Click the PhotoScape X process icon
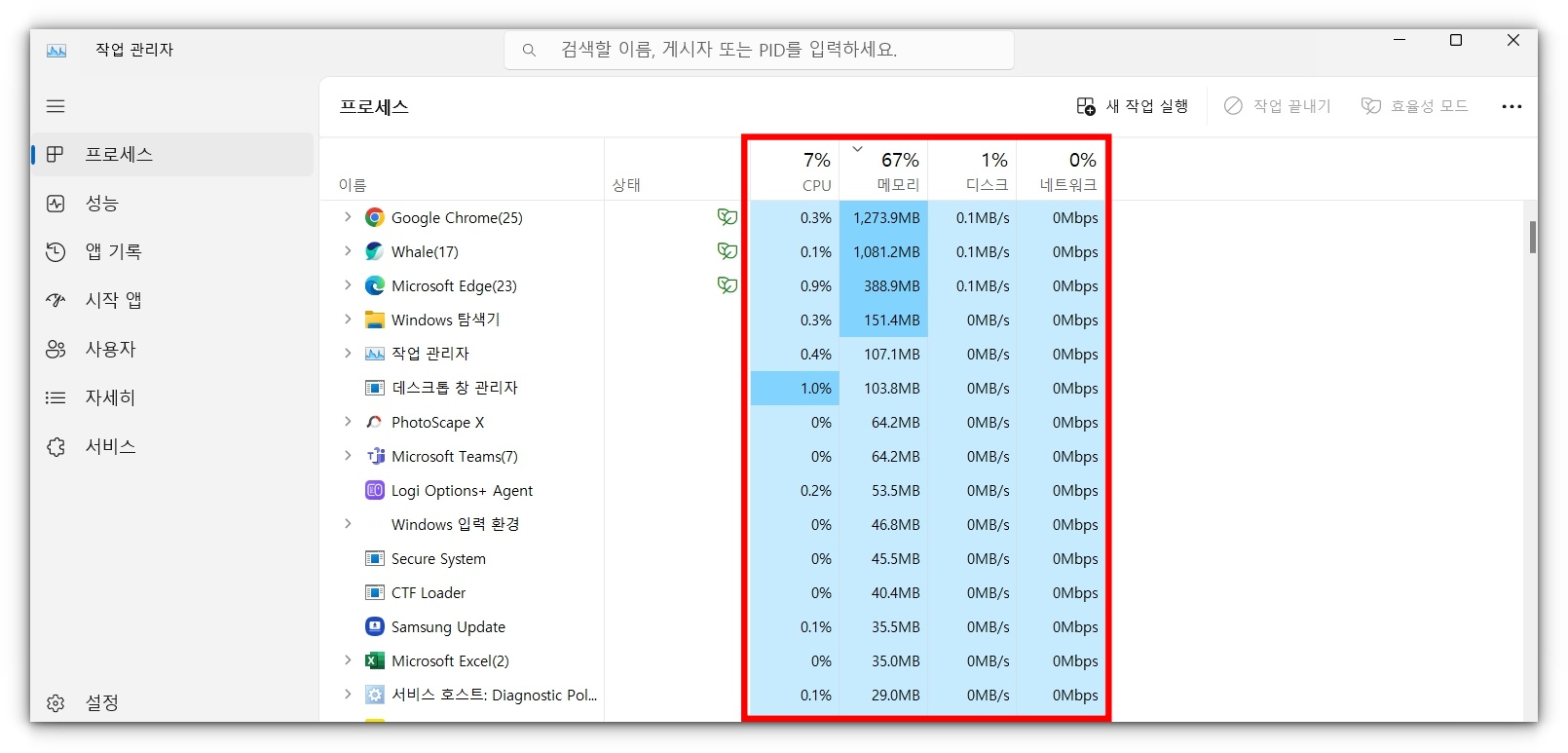 pos(375,422)
